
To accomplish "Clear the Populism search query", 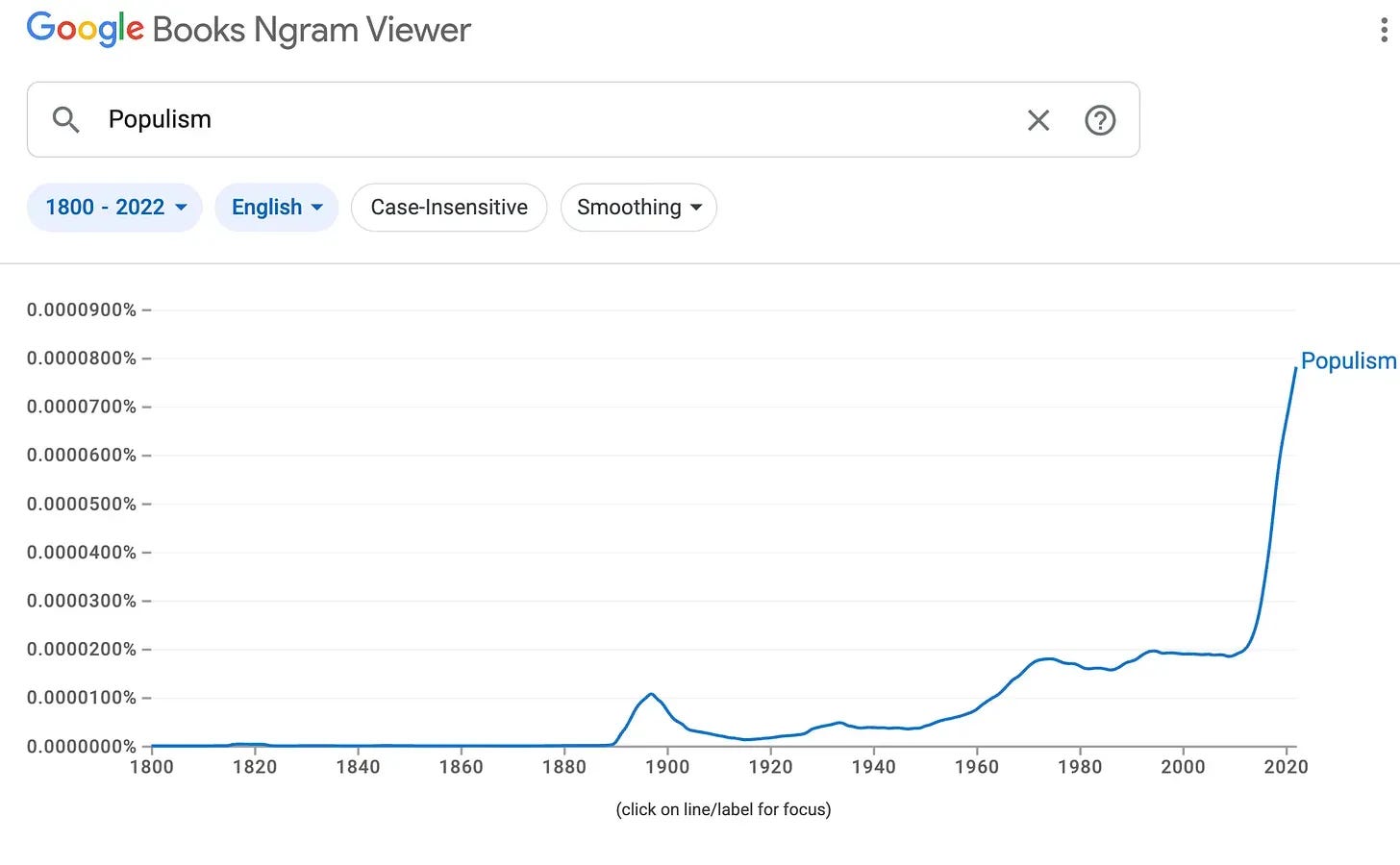I will click(1038, 120).
